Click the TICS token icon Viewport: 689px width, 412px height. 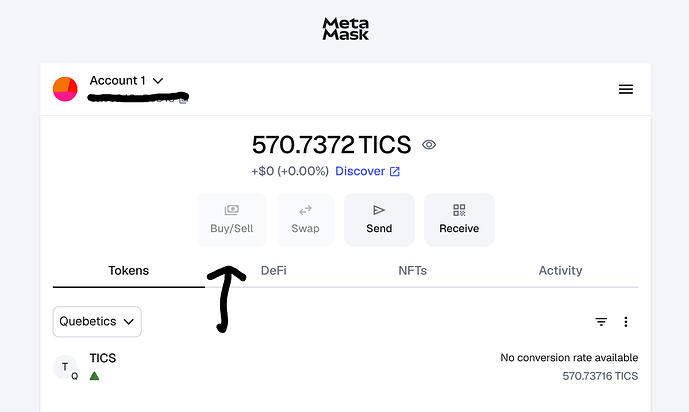[65, 368]
